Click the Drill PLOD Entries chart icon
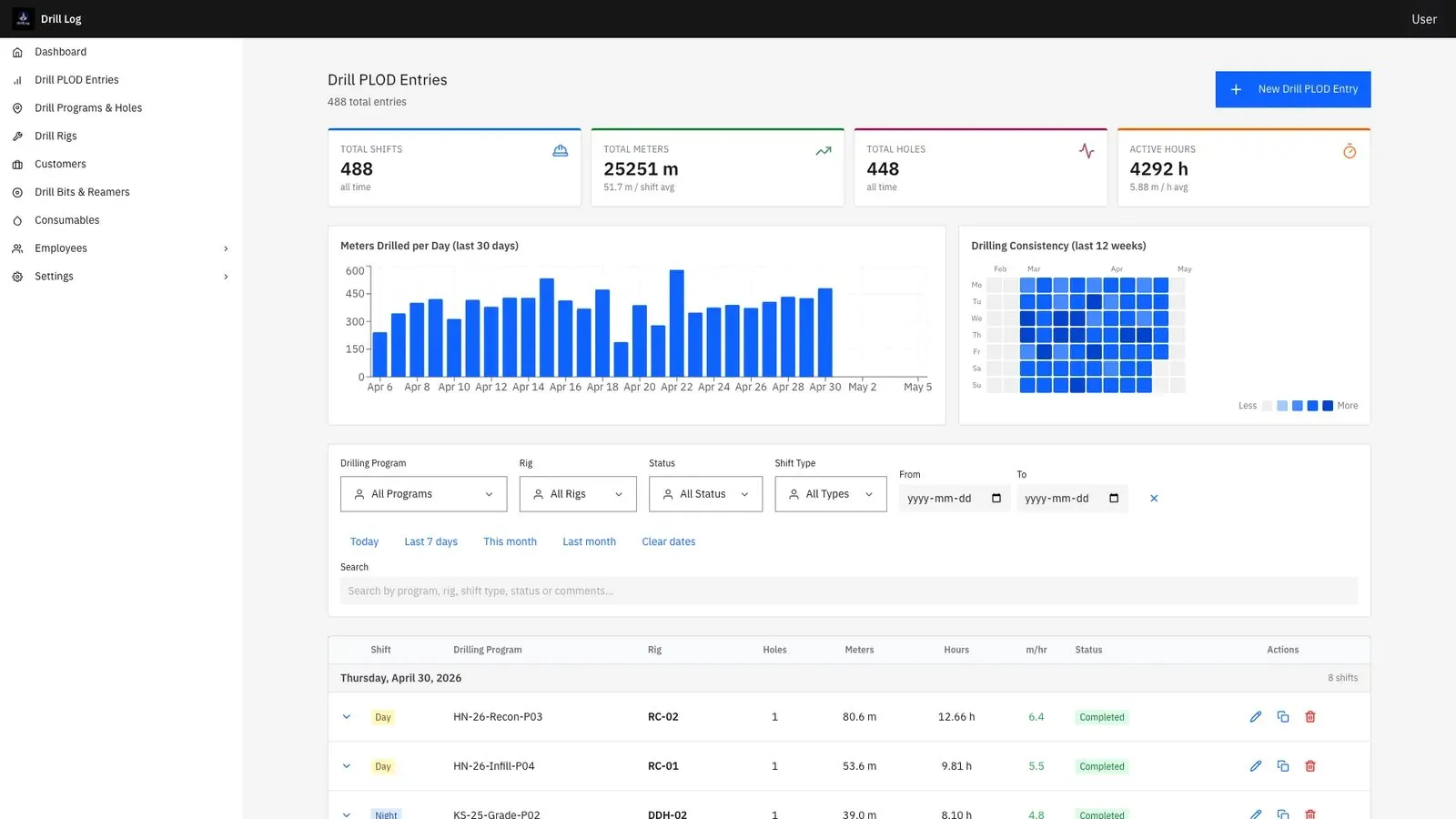The image size is (1456, 819). [17, 80]
